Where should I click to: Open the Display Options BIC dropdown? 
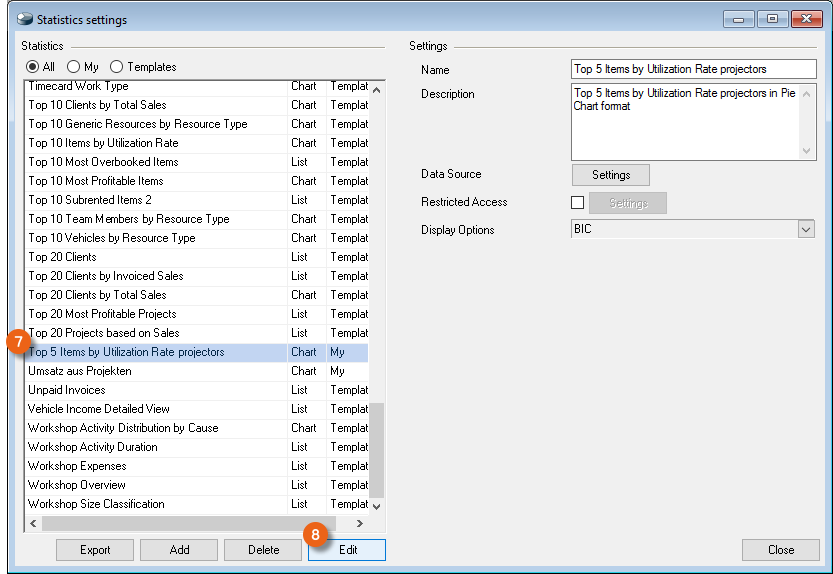click(x=806, y=230)
